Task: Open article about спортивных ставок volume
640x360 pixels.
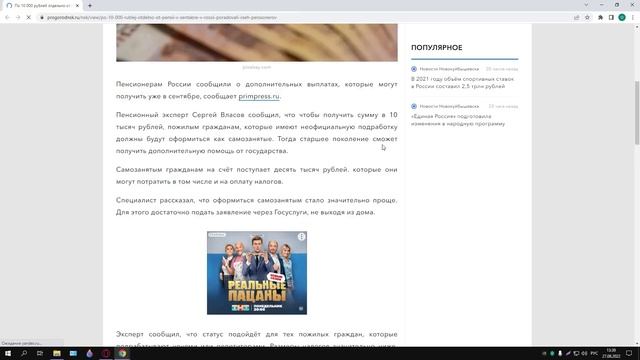Action: pyautogui.click(x=462, y=83)
